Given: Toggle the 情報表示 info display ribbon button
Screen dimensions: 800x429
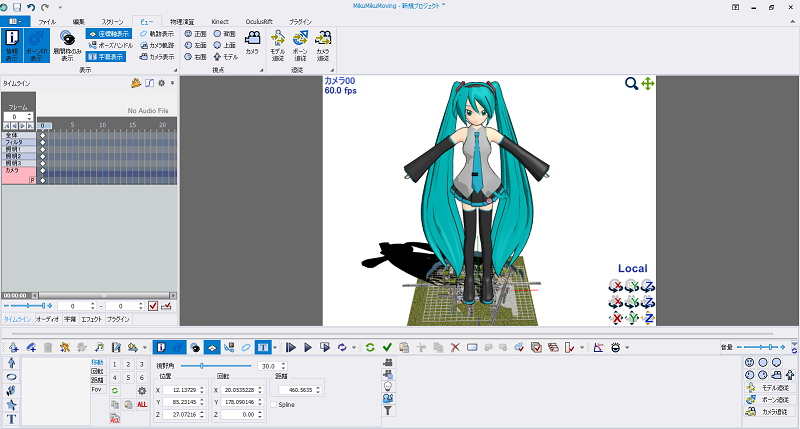Looking at the screenshot, I should pos(12,45).
